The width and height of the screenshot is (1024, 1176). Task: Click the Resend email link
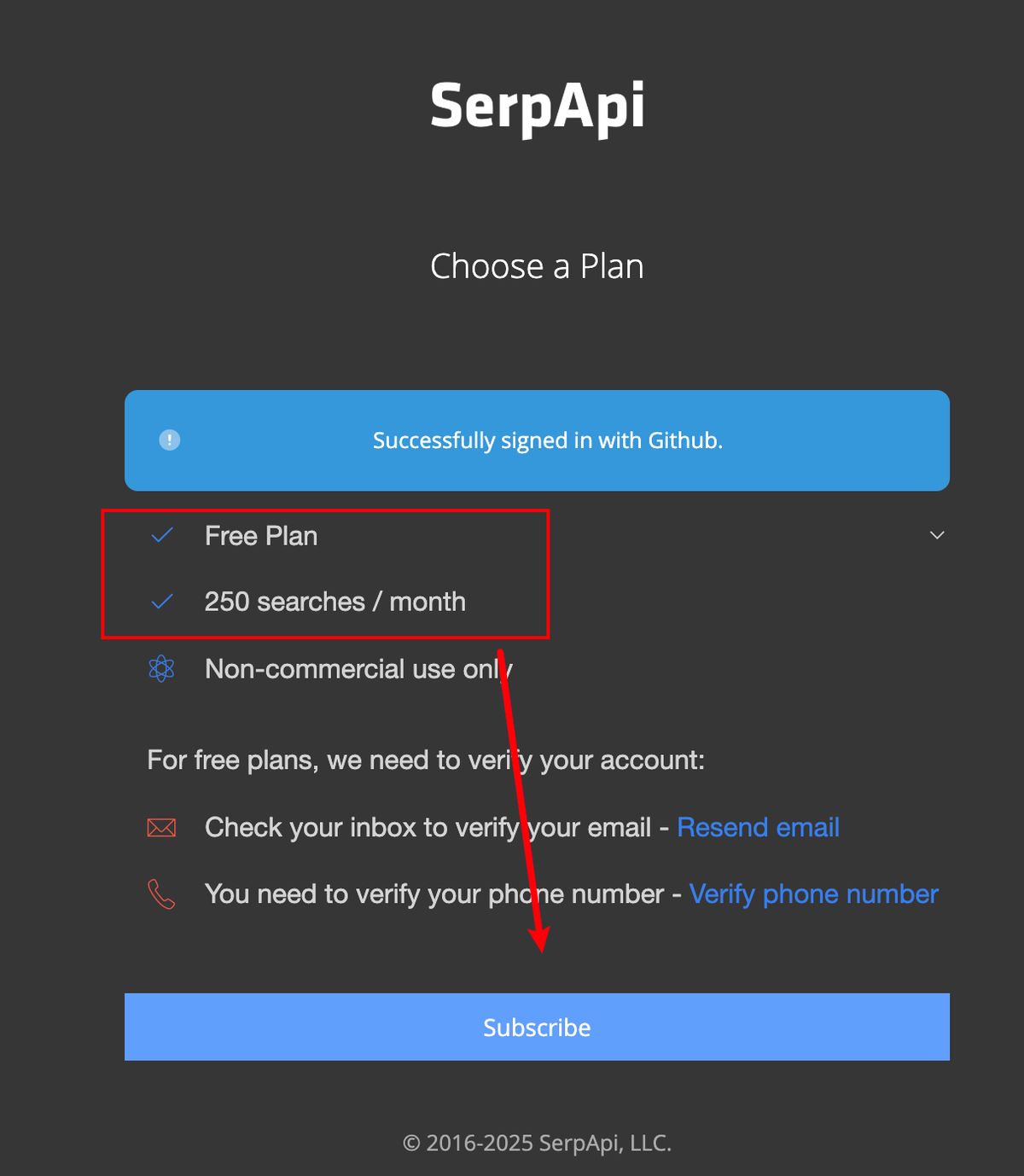(758, 827)
